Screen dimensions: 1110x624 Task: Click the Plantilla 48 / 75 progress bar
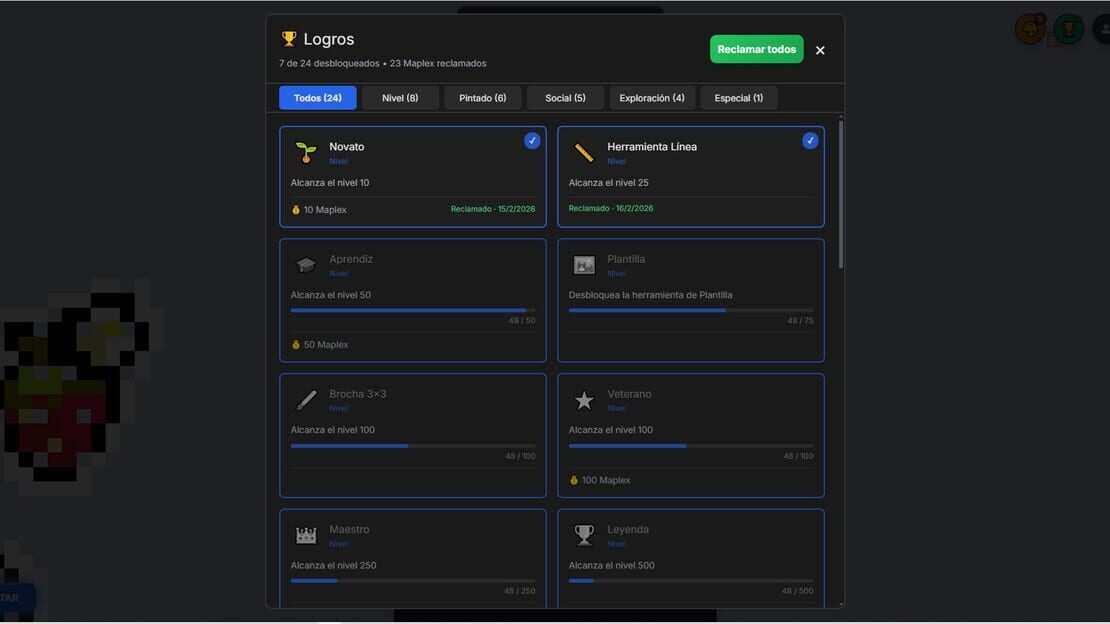point(691,310)
